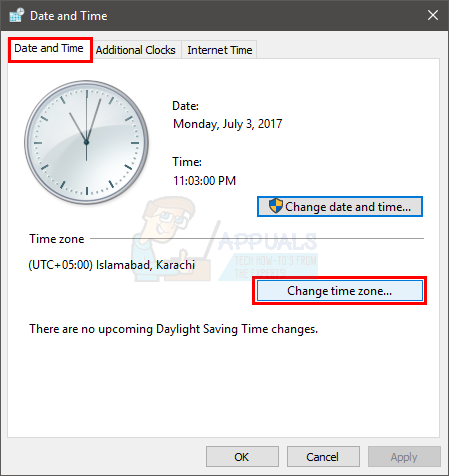Click the Time: label
The width and height of the screenshot is (449, 476).
187,162
